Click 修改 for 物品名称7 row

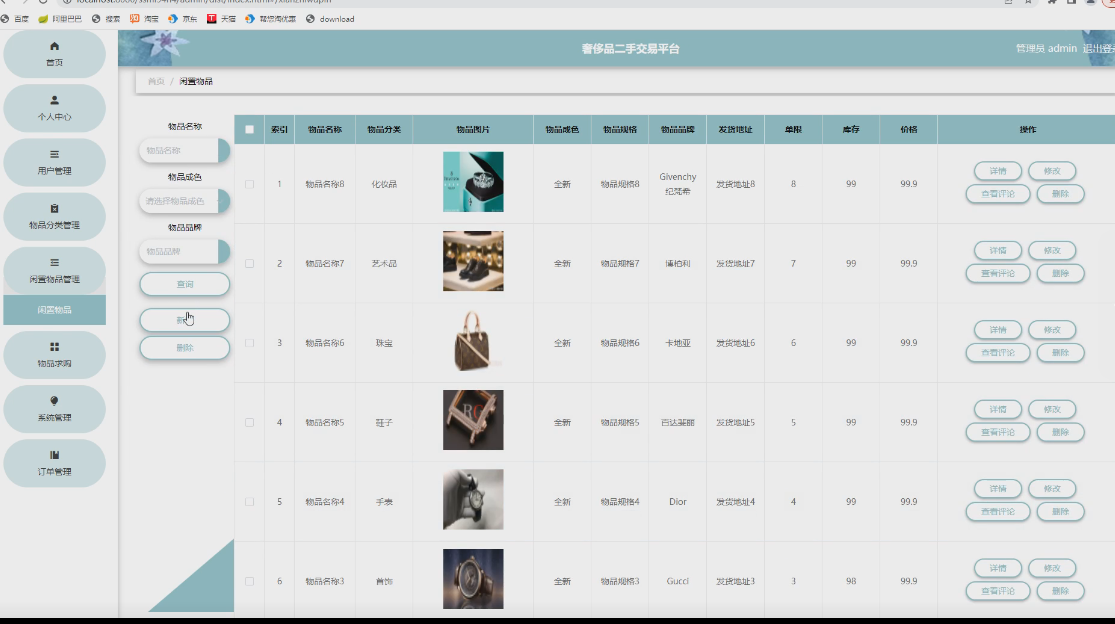tap(1052, 251)
